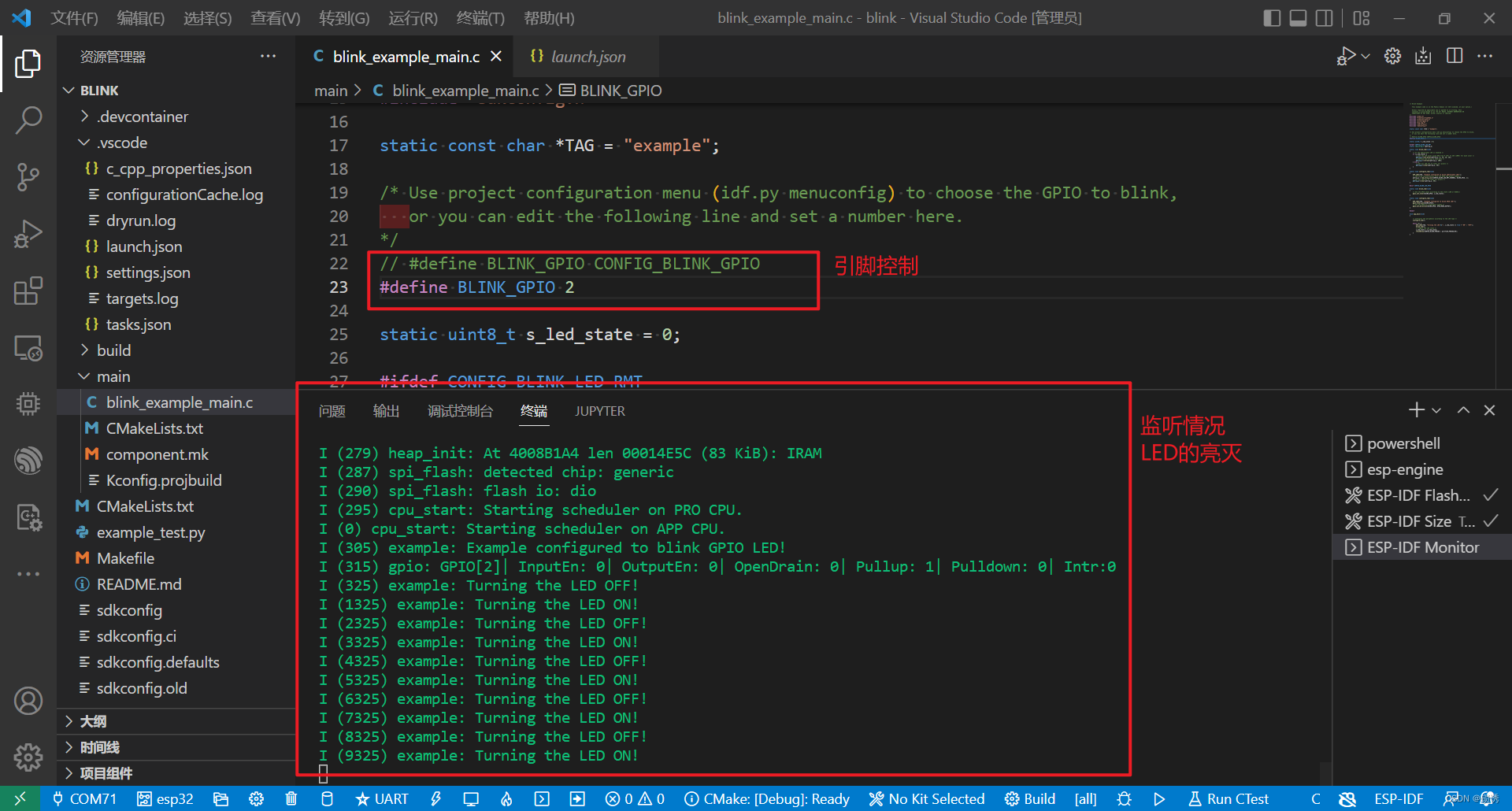
Task: Click the ESP-IDF build project cylinder icon
Action: 327,798
